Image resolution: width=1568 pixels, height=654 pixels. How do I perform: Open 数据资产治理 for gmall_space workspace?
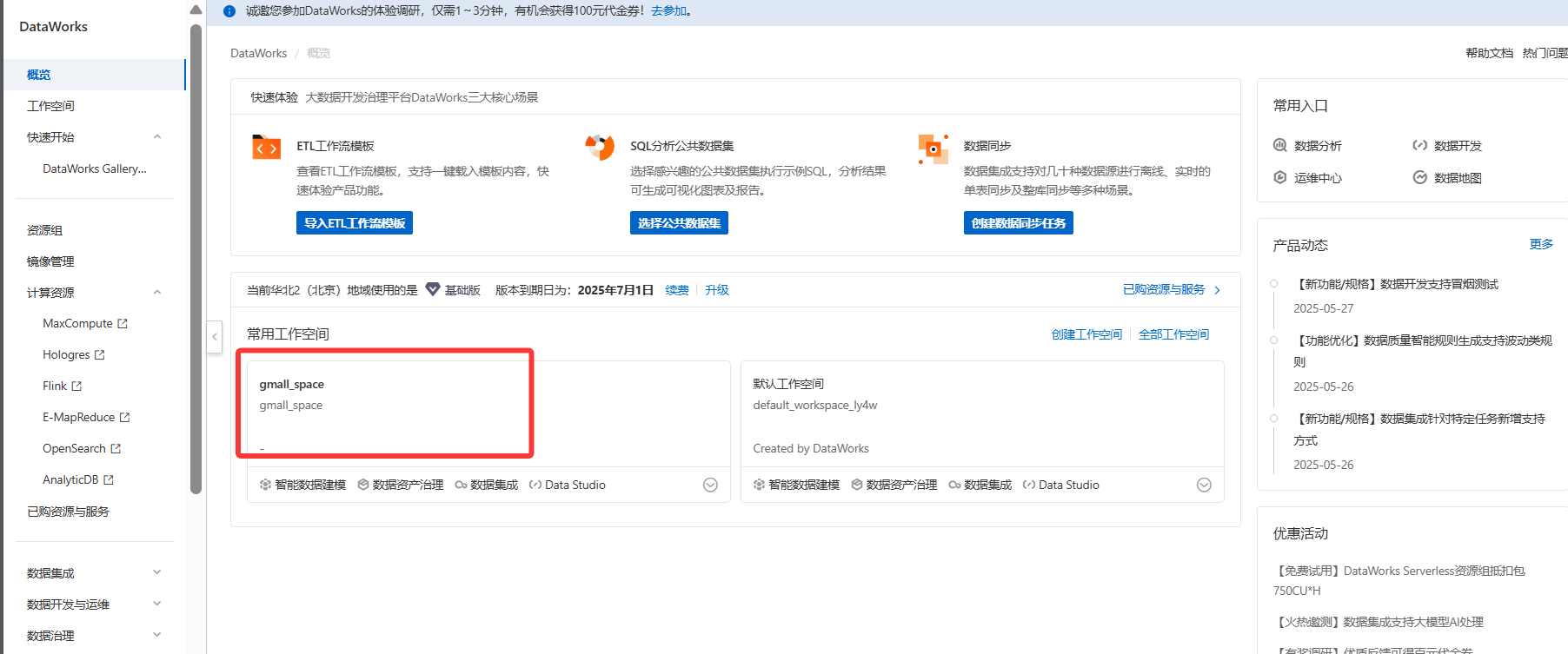click(401, 485)
